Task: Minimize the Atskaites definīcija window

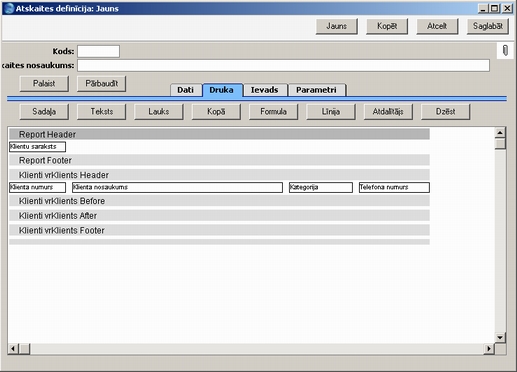Action: pyautogui.click(x=483, y=8)
